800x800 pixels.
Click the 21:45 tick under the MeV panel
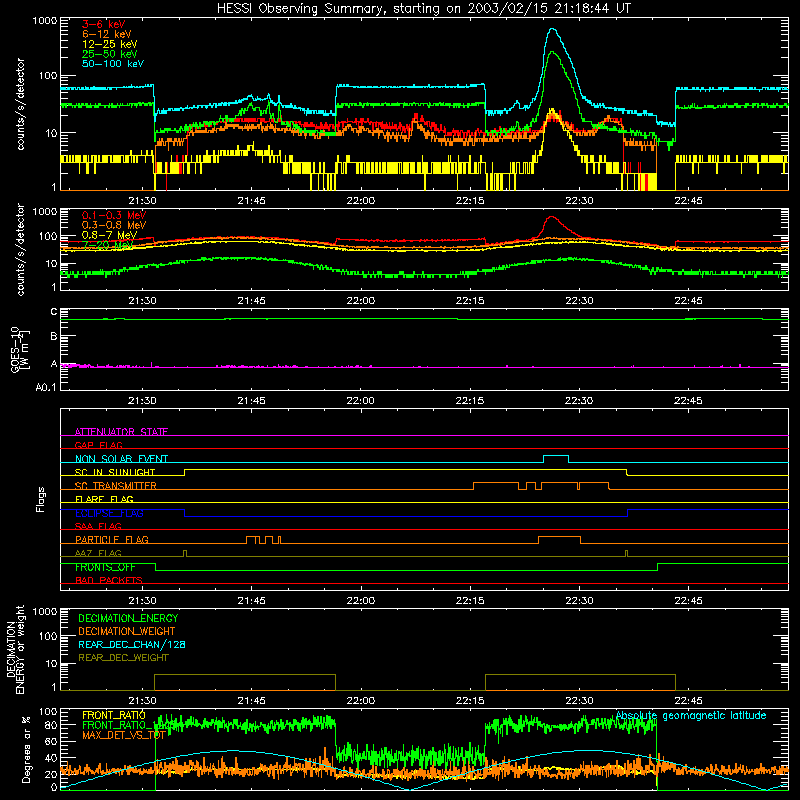coord(252,301)
